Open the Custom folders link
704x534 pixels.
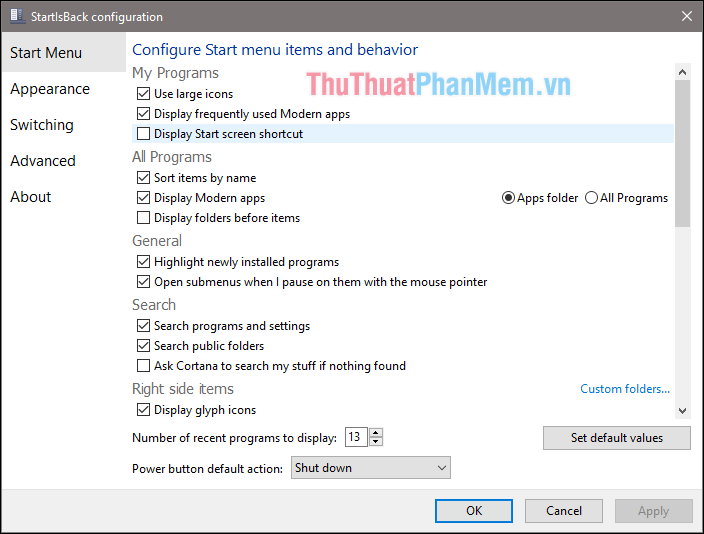tap(625, 389)
